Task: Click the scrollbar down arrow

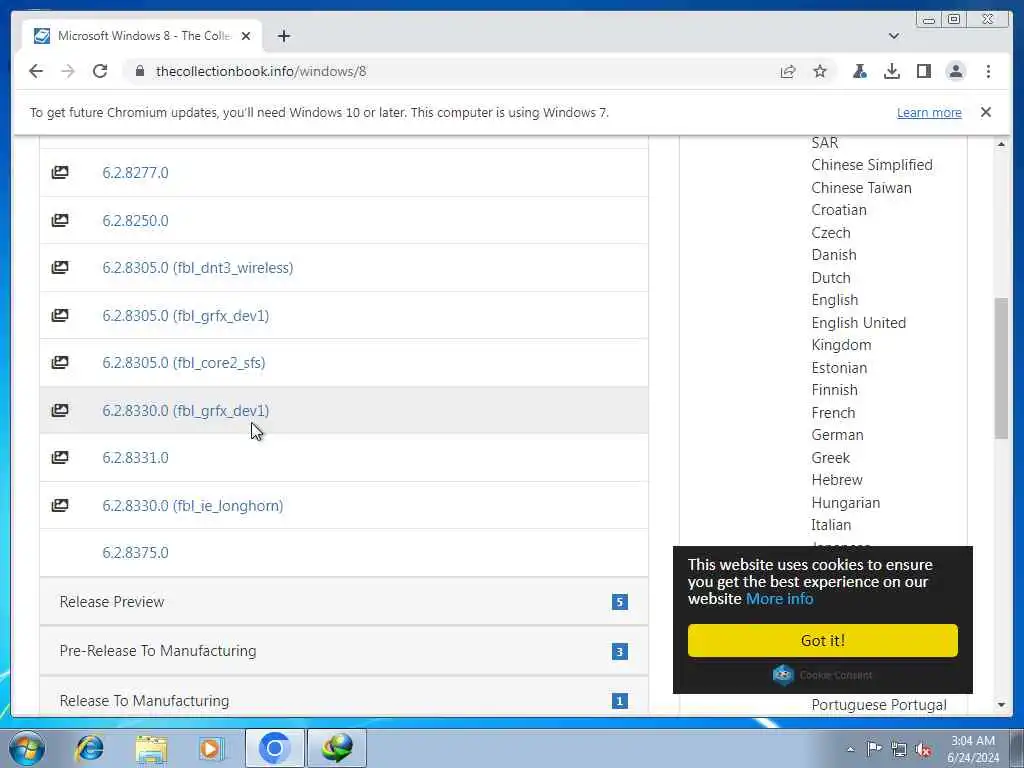Action: [1001, 705]
